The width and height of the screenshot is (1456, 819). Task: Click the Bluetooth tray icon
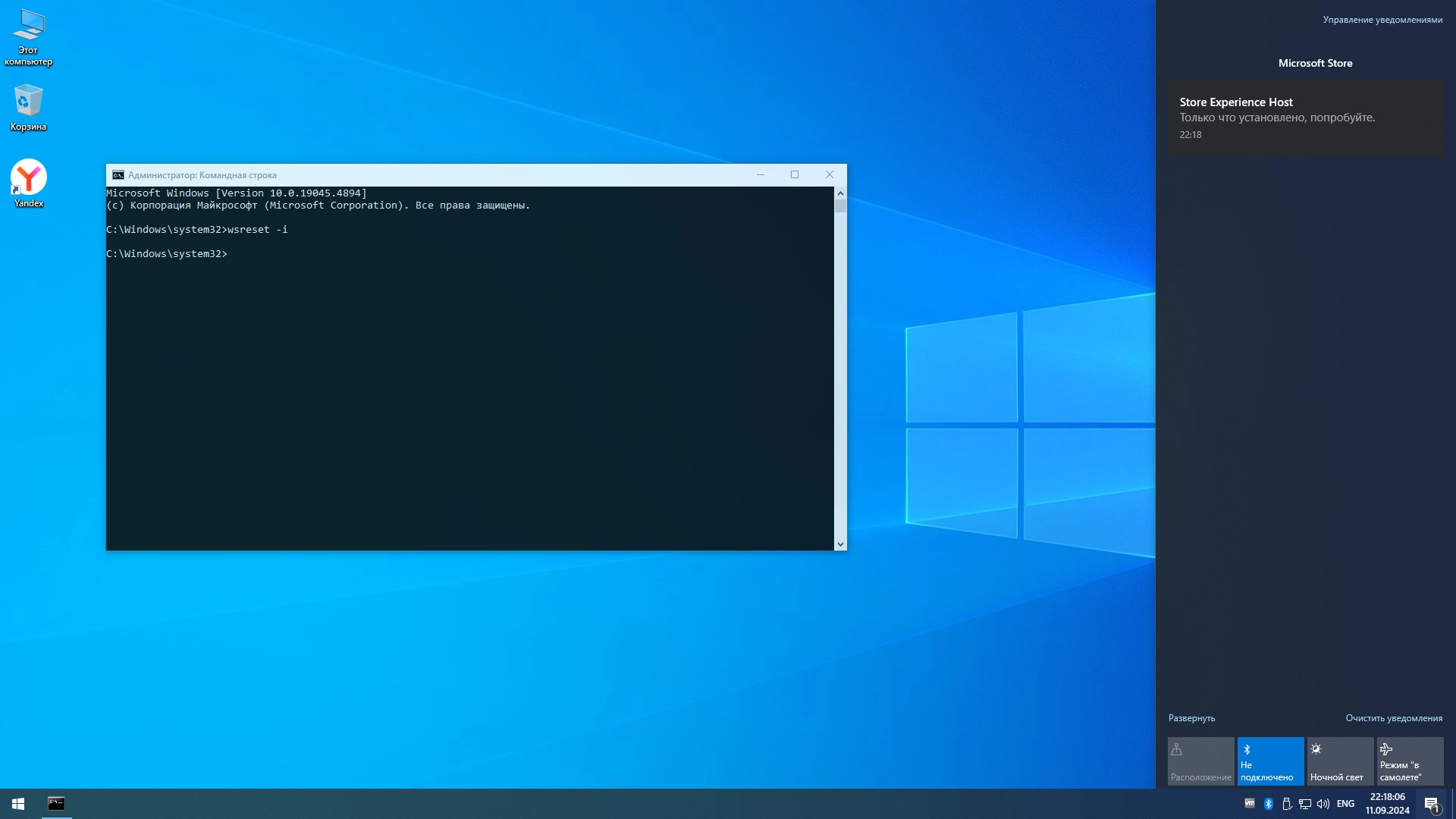(x=1268, y=804)
